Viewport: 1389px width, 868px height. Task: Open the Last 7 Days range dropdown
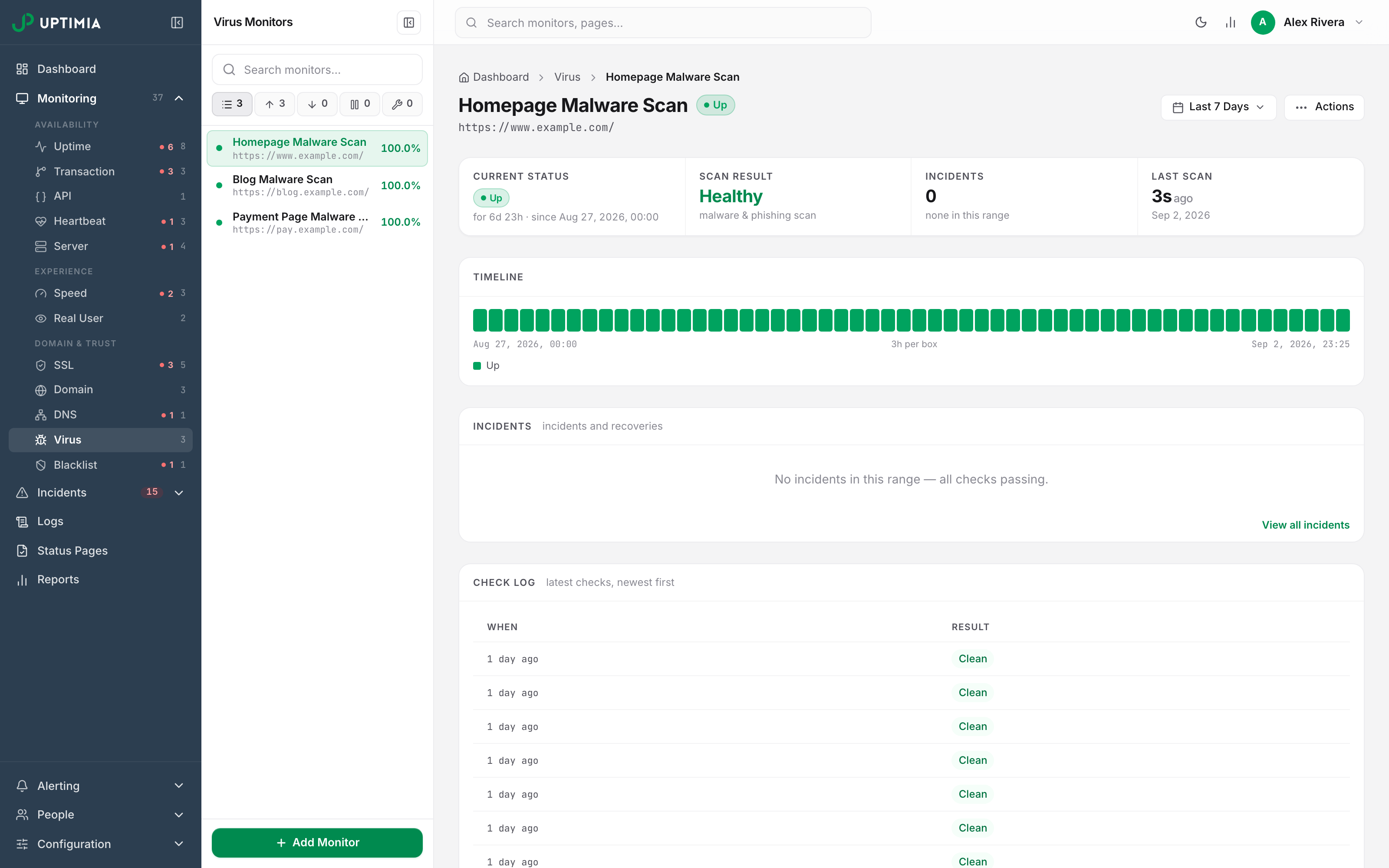[1218, 107]
